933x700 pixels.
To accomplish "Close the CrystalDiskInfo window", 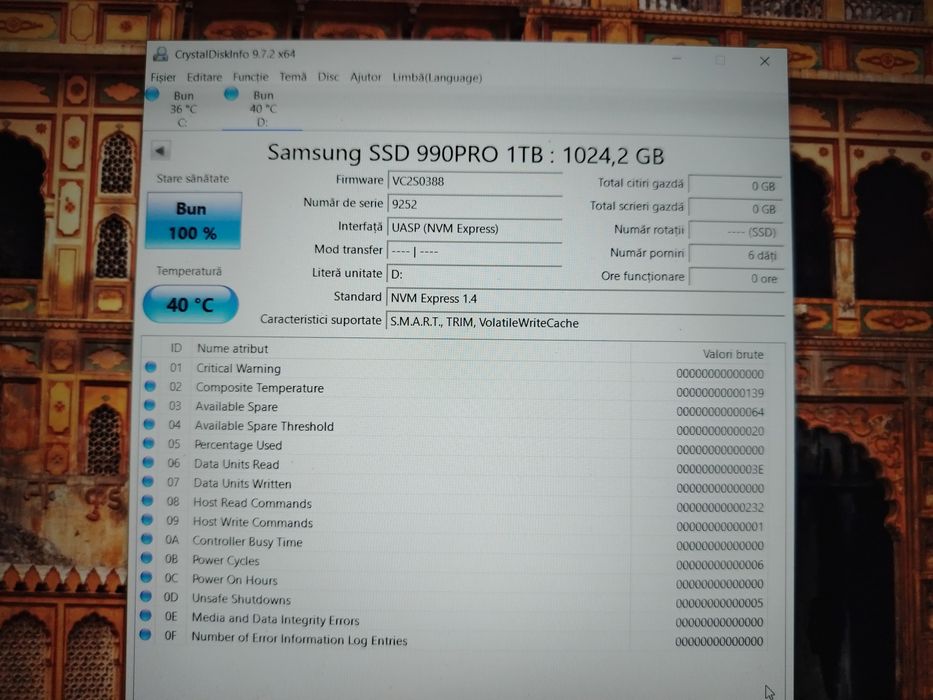I will (765, 61).
